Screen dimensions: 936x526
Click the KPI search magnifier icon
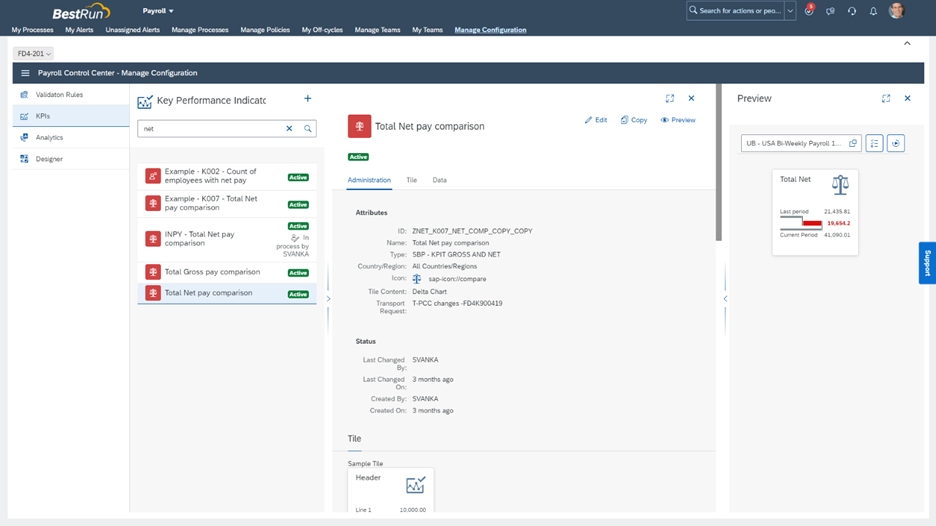point(308,129)
